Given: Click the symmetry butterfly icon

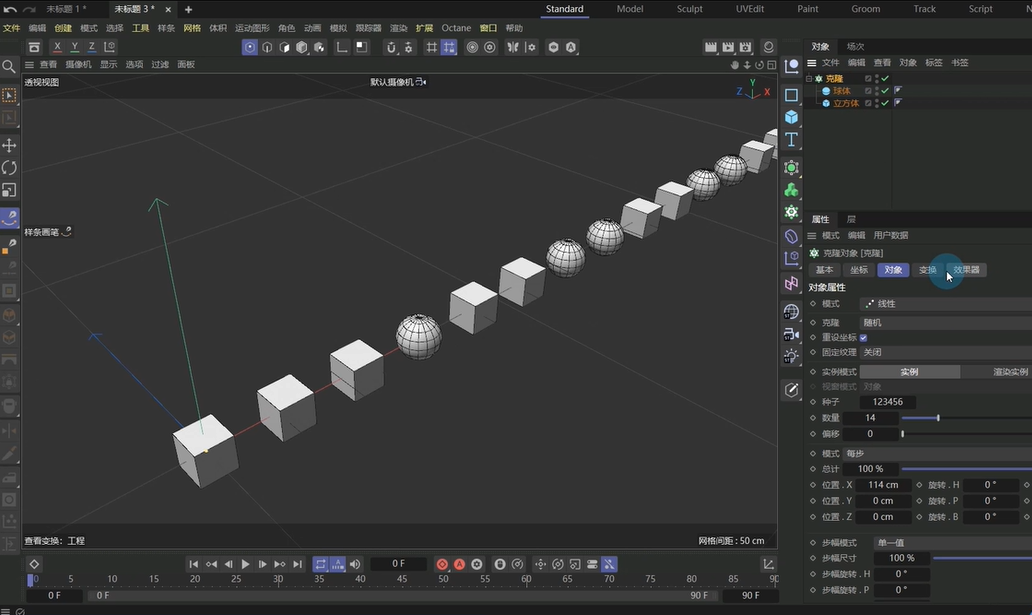Looking at the screenshot, I should tap(513, 47).
